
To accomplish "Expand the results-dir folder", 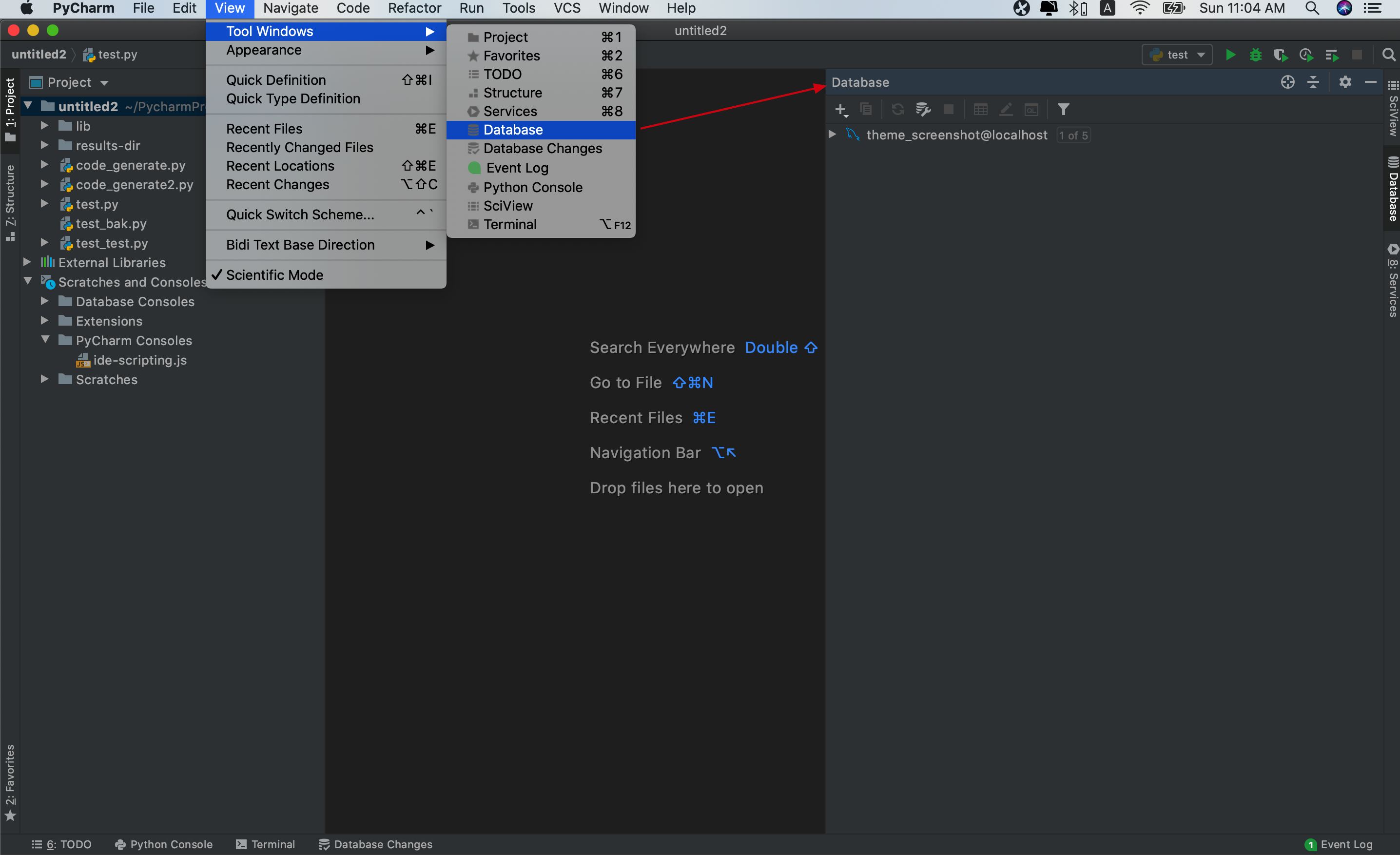I will (x=44, y=145).
